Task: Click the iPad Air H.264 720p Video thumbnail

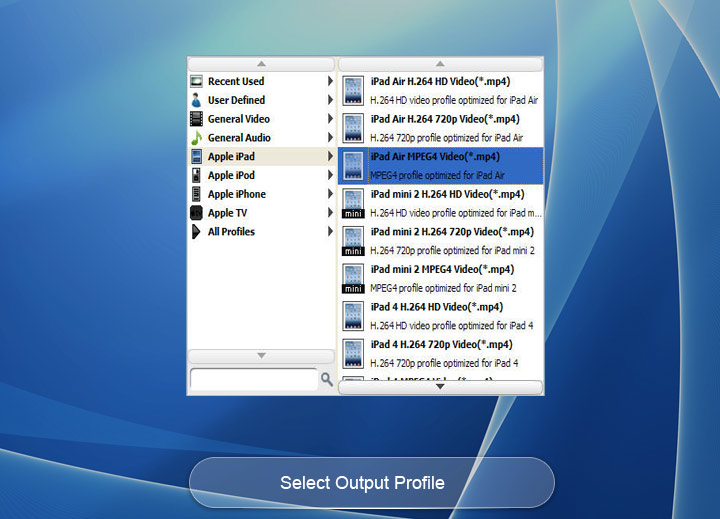Action: [353, 128]
